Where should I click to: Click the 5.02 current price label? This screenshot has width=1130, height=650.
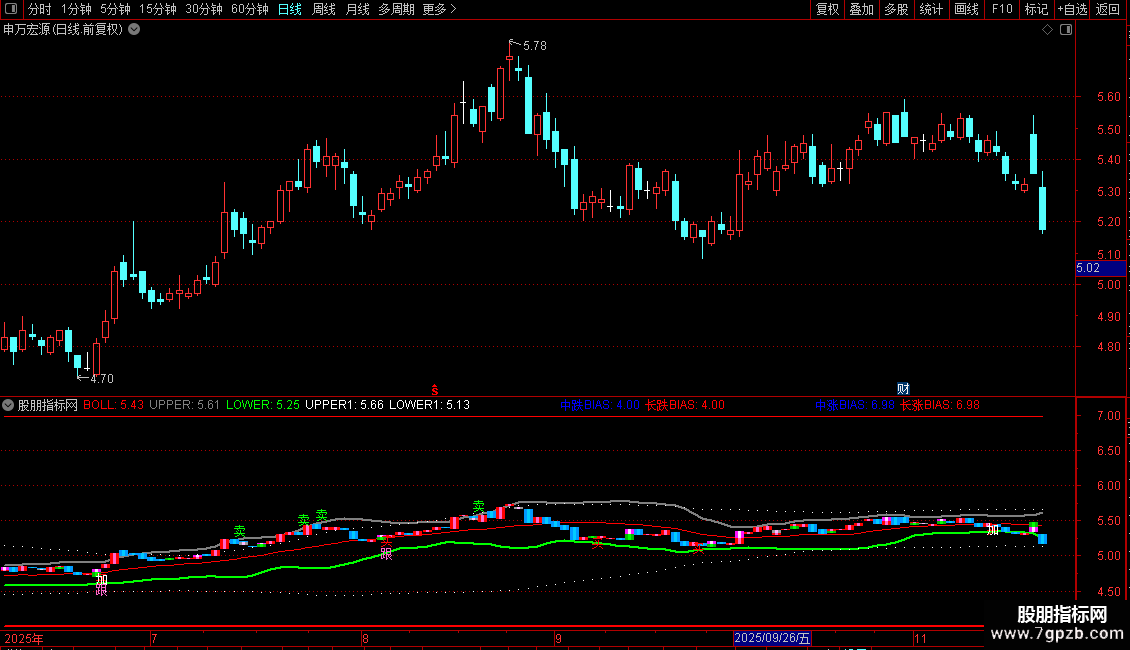tap(1100, 268)
